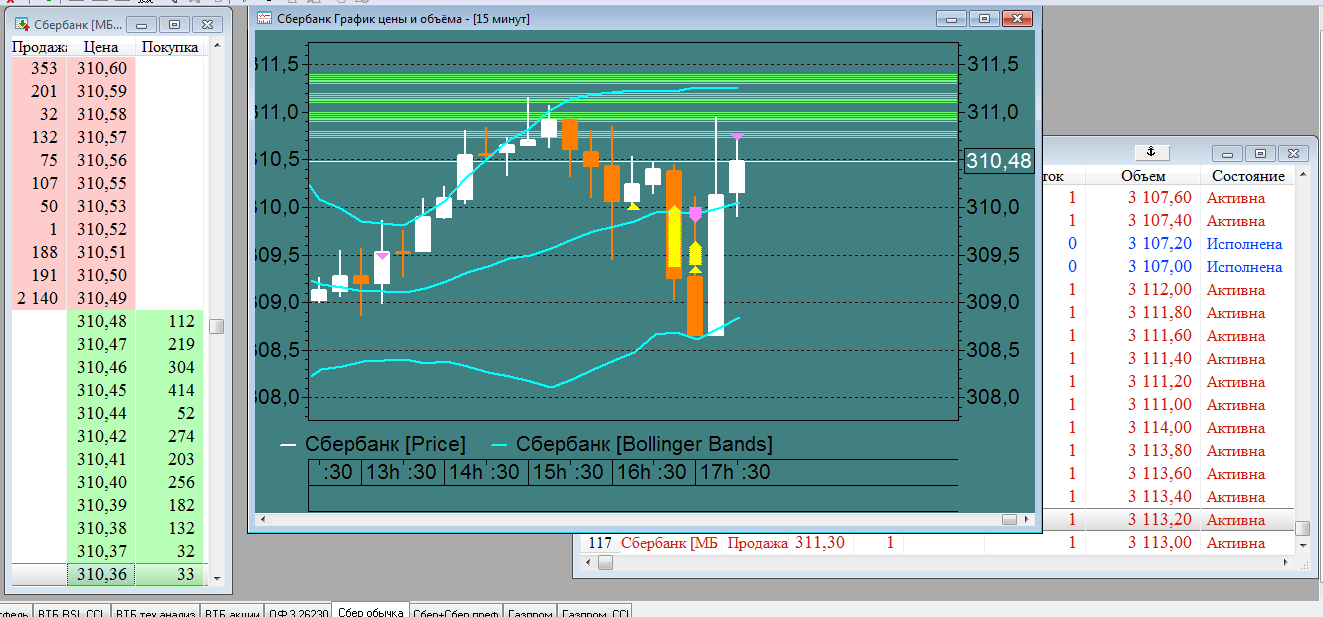
Task: Click the 15h:30 time axis label
Action: (x=569, y=472)
